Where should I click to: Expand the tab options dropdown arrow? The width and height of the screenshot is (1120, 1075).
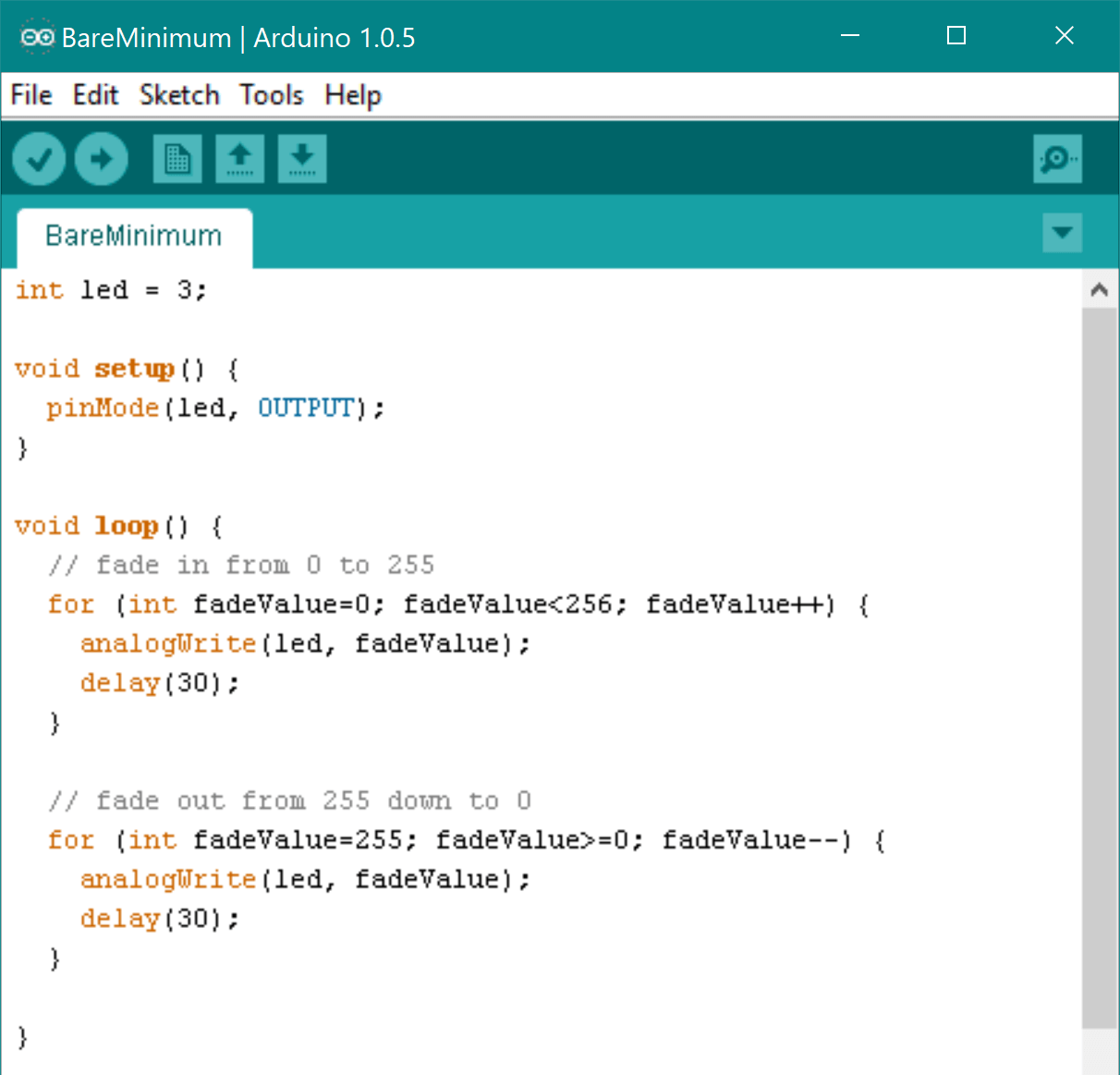click(1062, 232)
